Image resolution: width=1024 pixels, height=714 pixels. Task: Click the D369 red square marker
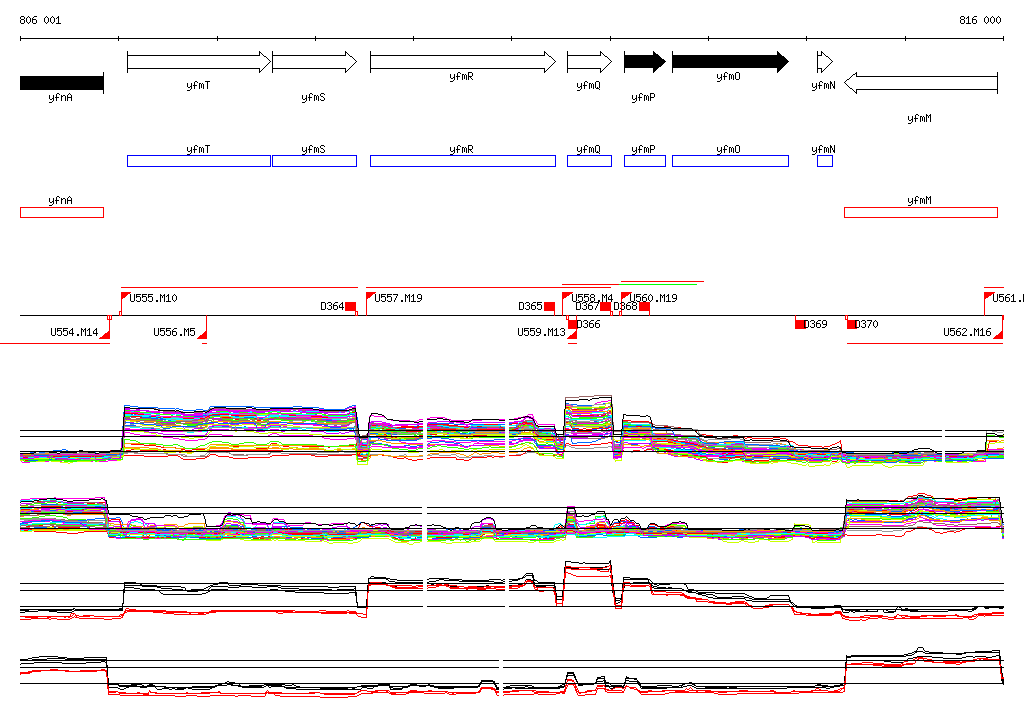(x=800, y=324)
